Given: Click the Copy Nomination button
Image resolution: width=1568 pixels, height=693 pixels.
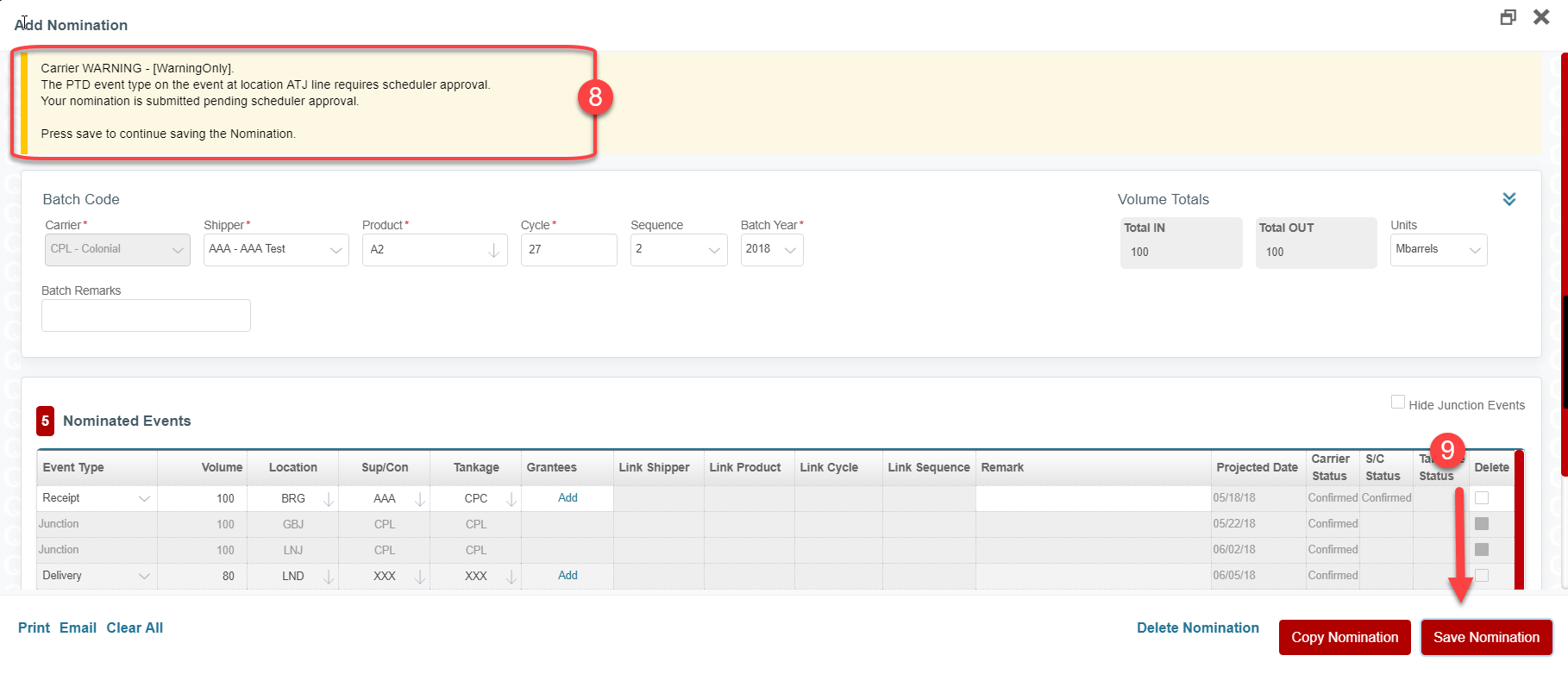Looking at the screenshot, I should [x=1344, y=637].
